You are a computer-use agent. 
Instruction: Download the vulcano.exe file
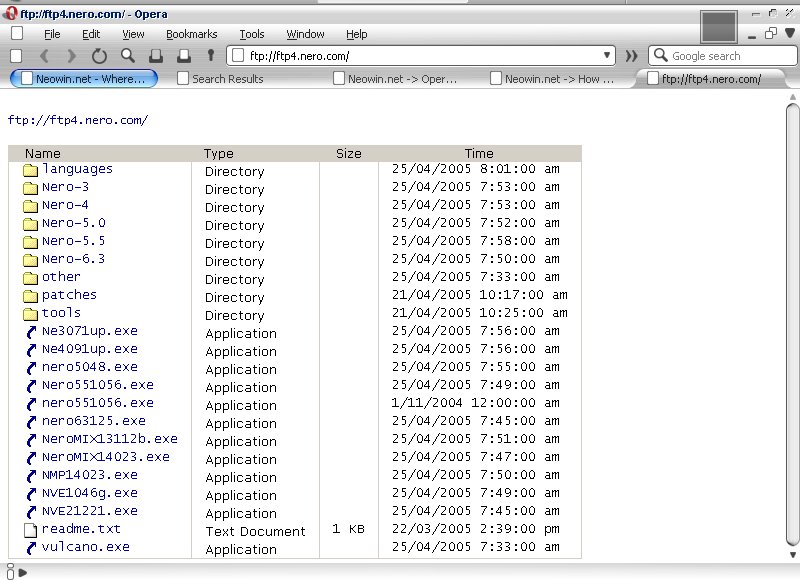(85, 547)
